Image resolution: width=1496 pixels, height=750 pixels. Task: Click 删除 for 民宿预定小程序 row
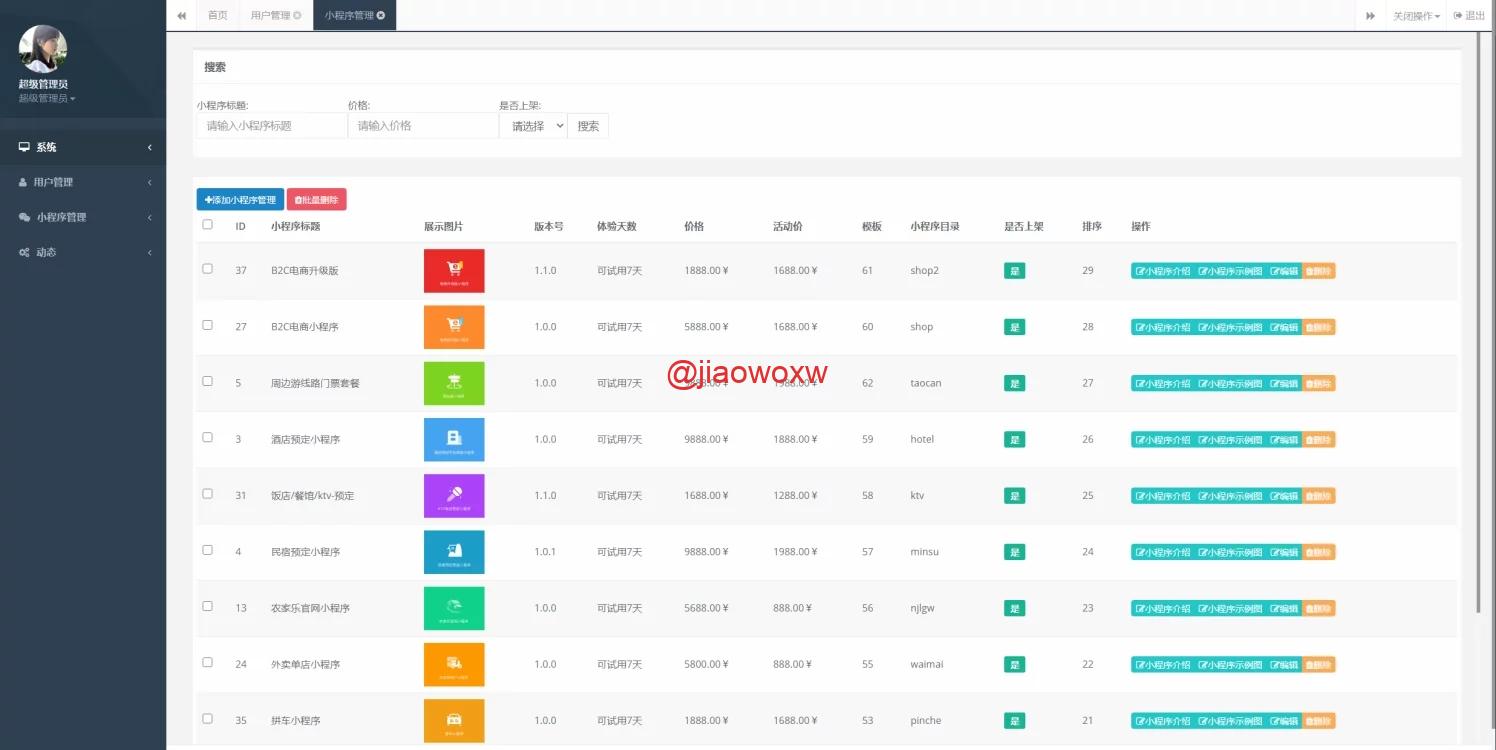pos(1318,552)
